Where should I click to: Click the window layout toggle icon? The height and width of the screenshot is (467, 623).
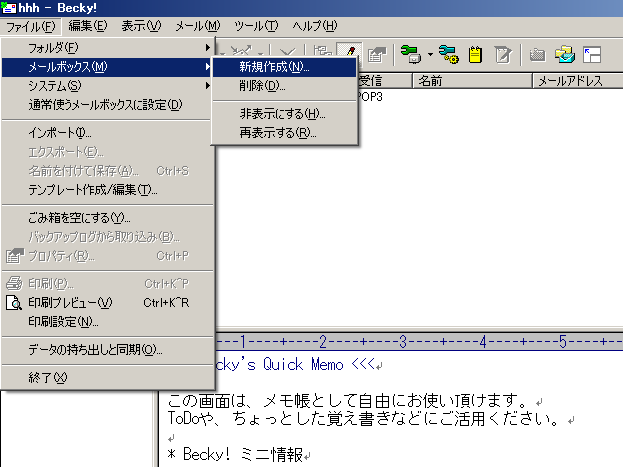(592, 54)
